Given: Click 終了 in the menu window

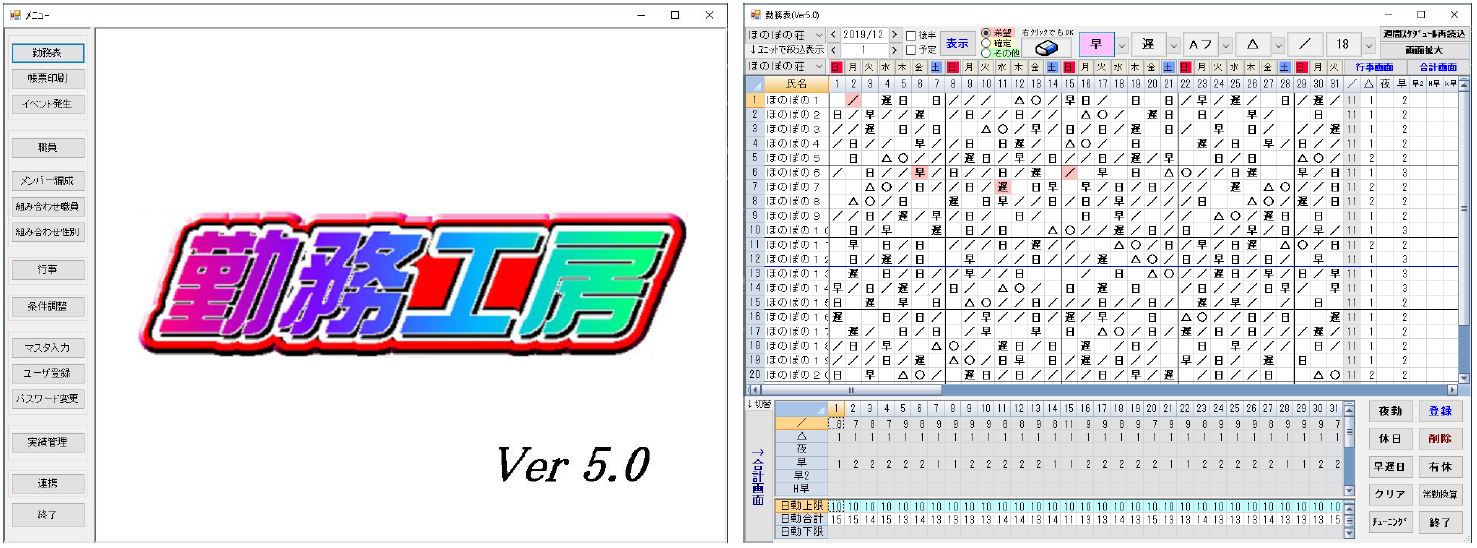Looking at the screenshot, I should coord(48,515).
